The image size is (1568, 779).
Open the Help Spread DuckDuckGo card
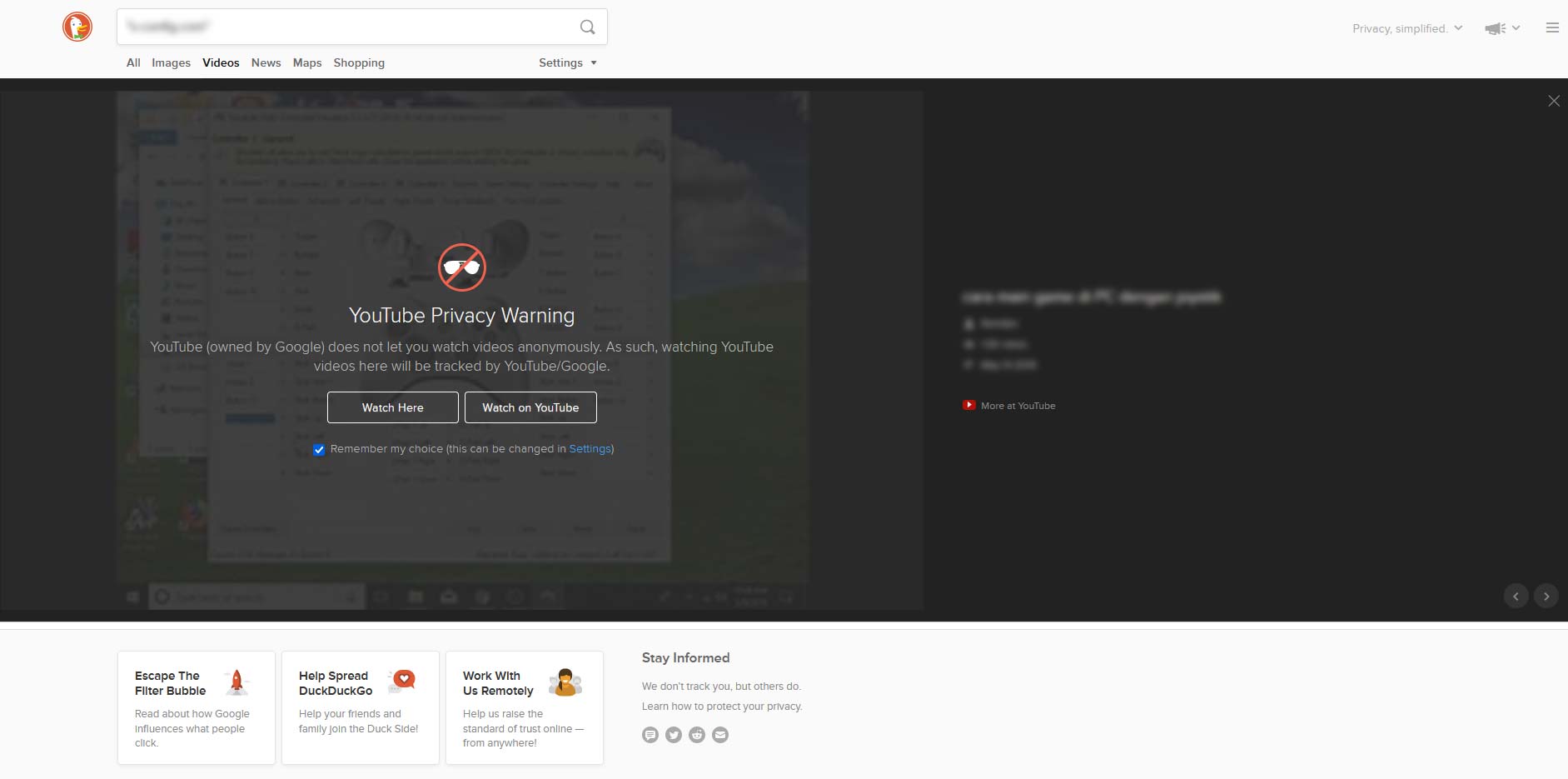click(x=361, y=707)
